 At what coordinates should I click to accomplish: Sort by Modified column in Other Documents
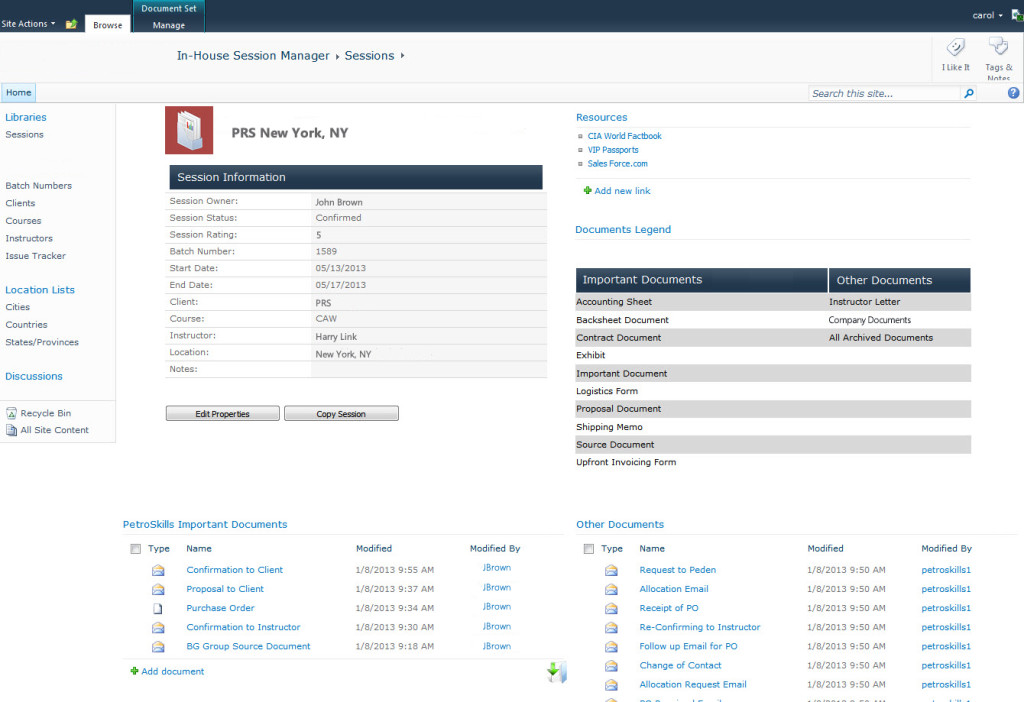pos(825,549)
